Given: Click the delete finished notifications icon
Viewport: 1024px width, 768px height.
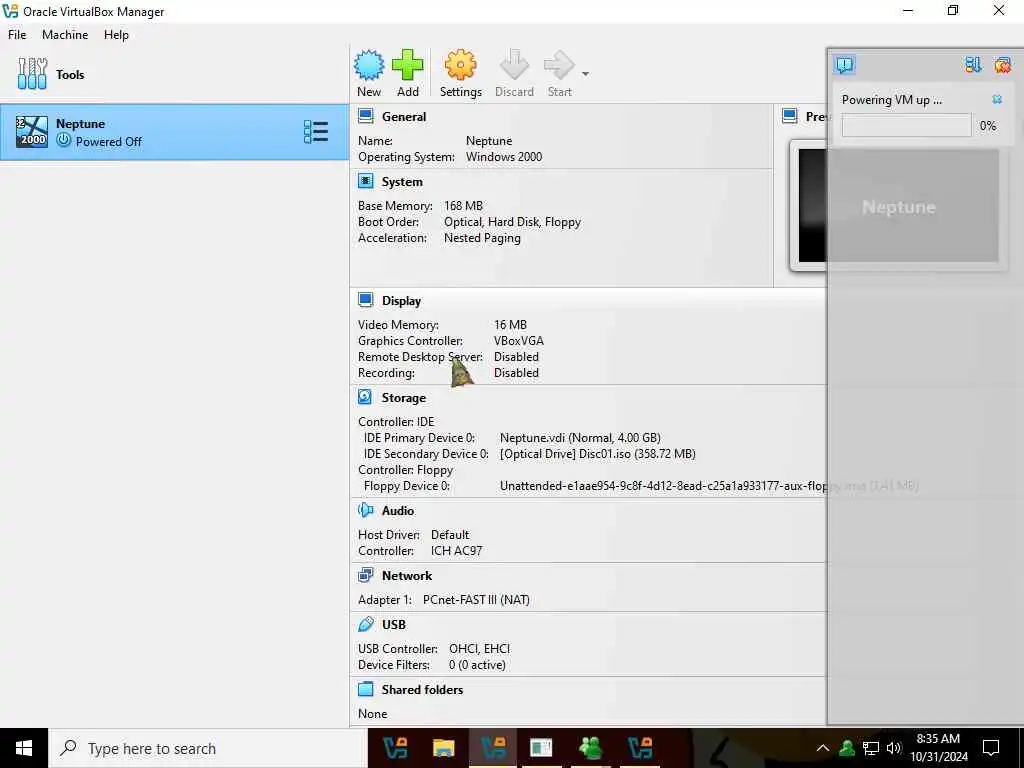Looking at the screenshot, I should pos(1002,65).
